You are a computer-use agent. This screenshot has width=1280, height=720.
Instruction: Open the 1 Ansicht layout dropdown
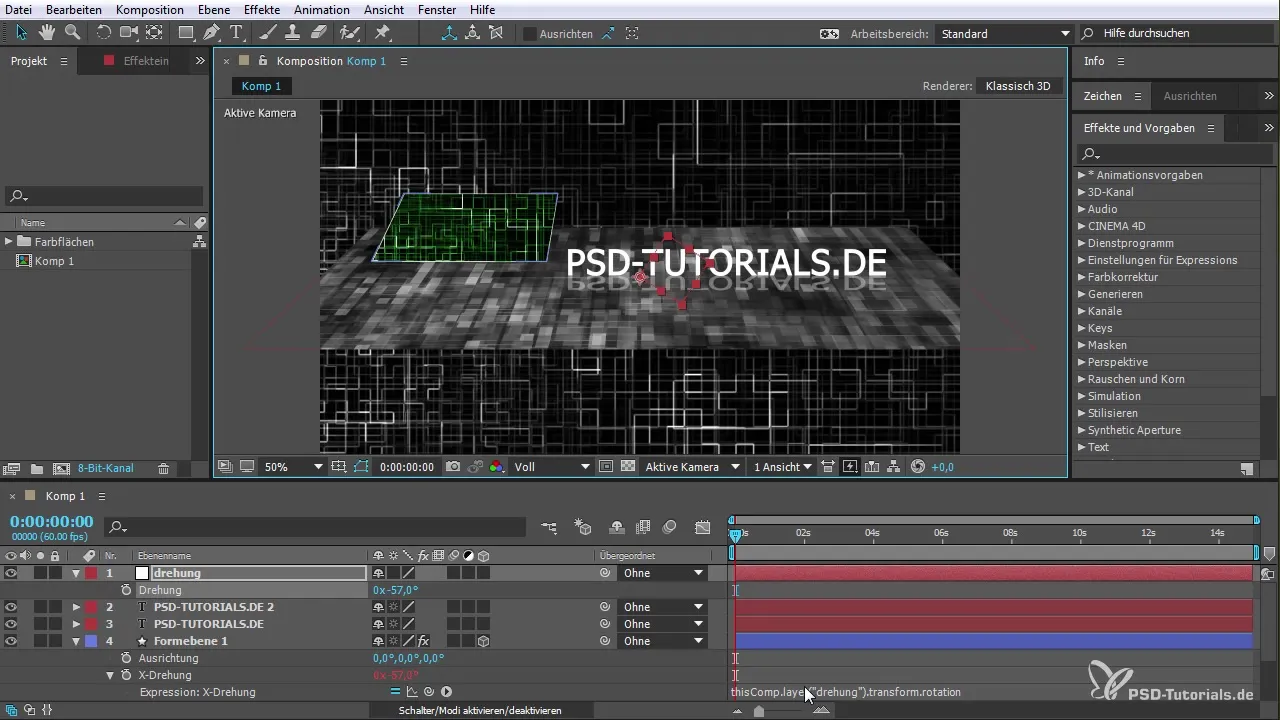click(x=782, y=467)
